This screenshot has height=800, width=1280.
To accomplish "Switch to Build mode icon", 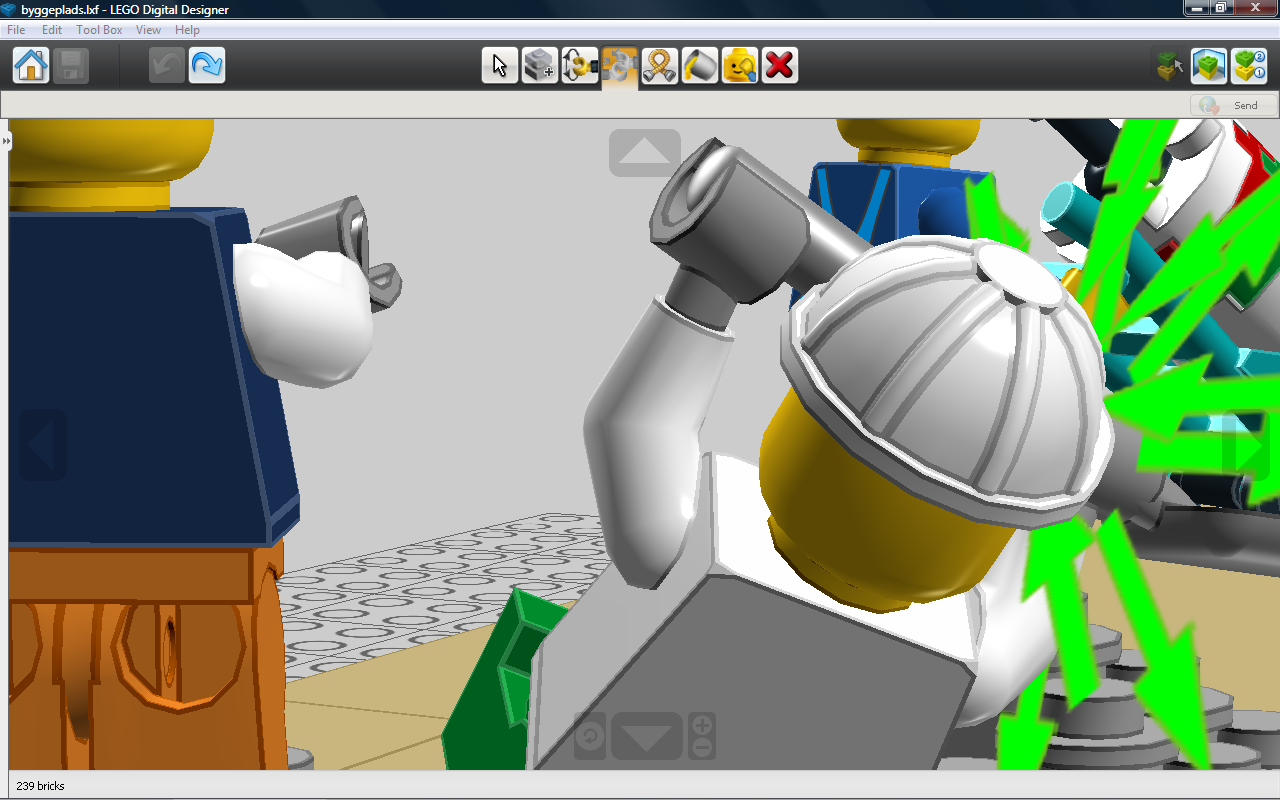I will pos(1169,66).
